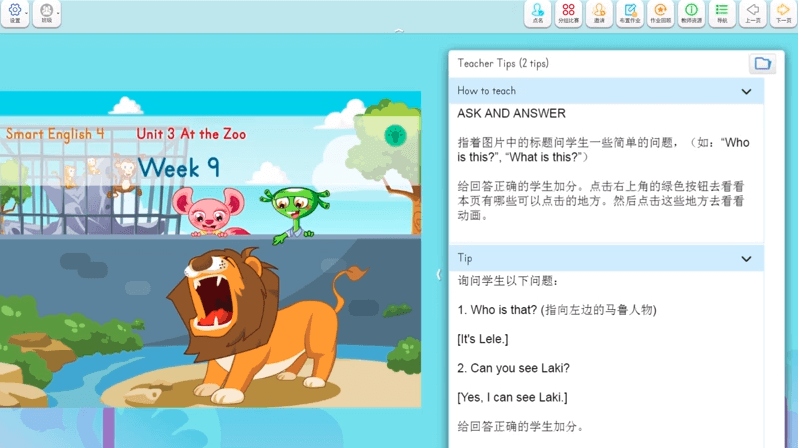Click the green alien character
Viewport: 798px width, 448px height.
pyautogui.click(x=294, y=214)
